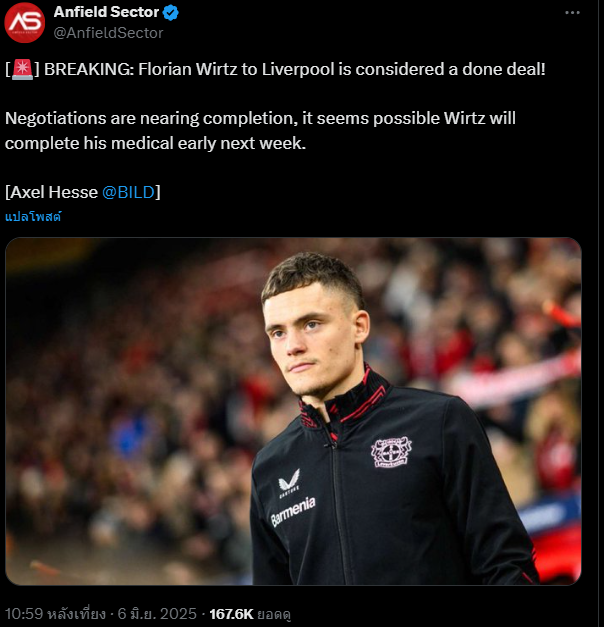This screenshot has height=627, width=604.
Task: Click the red siren emoji in the post
Action: pyautogui.click(x=22, y=69)
